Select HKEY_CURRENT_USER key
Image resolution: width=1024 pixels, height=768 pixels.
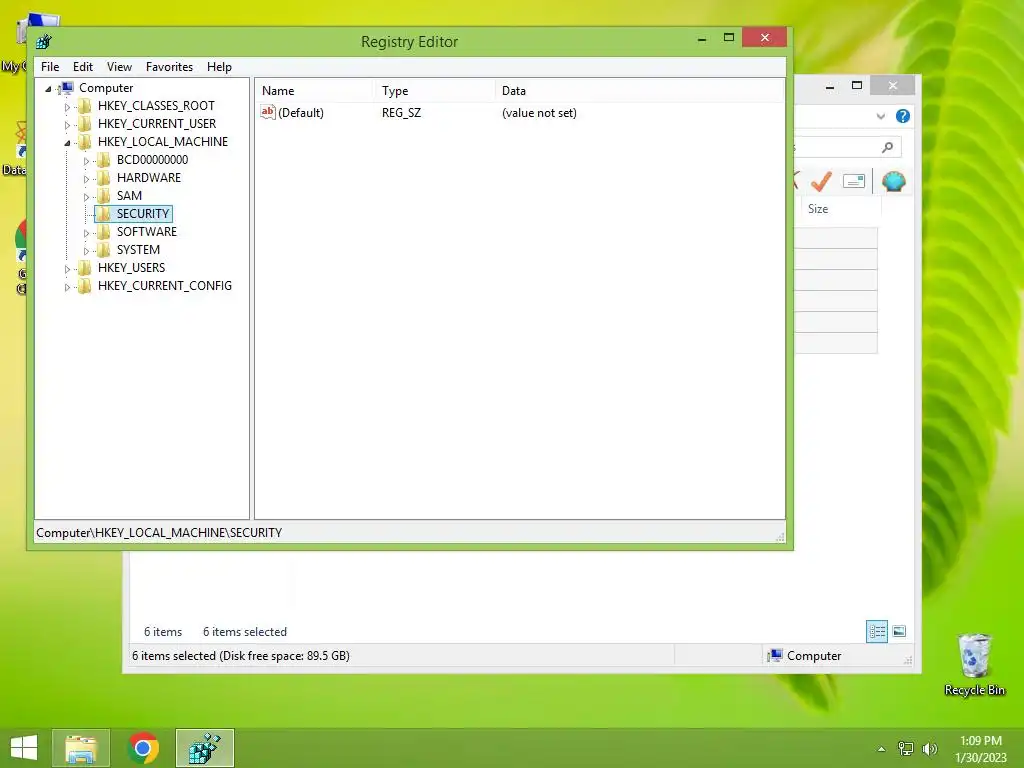[x=157, y=123]
